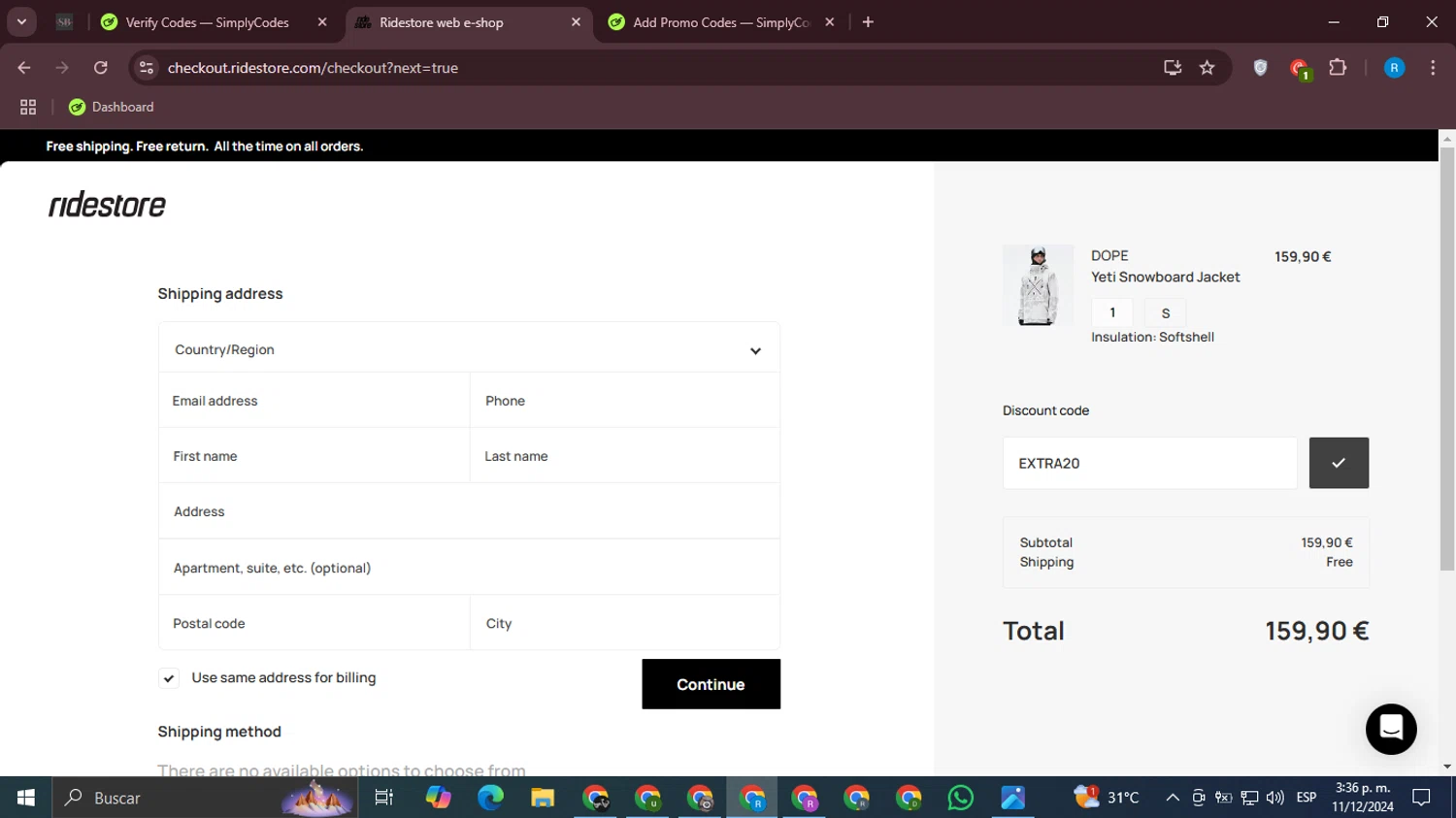Click the Continue button
The width and height of the screenshot is (1456, 818).
coord(711,684)
